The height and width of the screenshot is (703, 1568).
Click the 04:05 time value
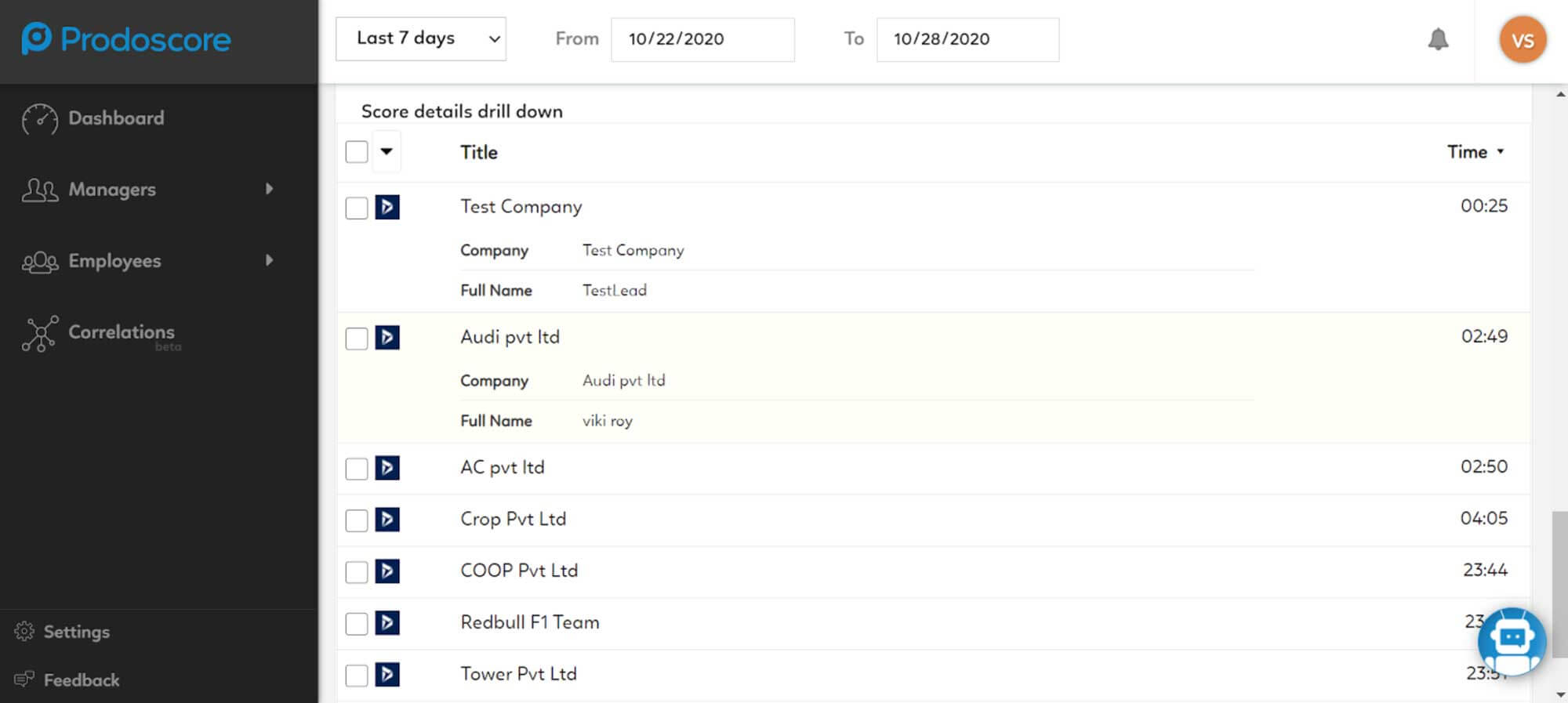[x=1484, y=518]
